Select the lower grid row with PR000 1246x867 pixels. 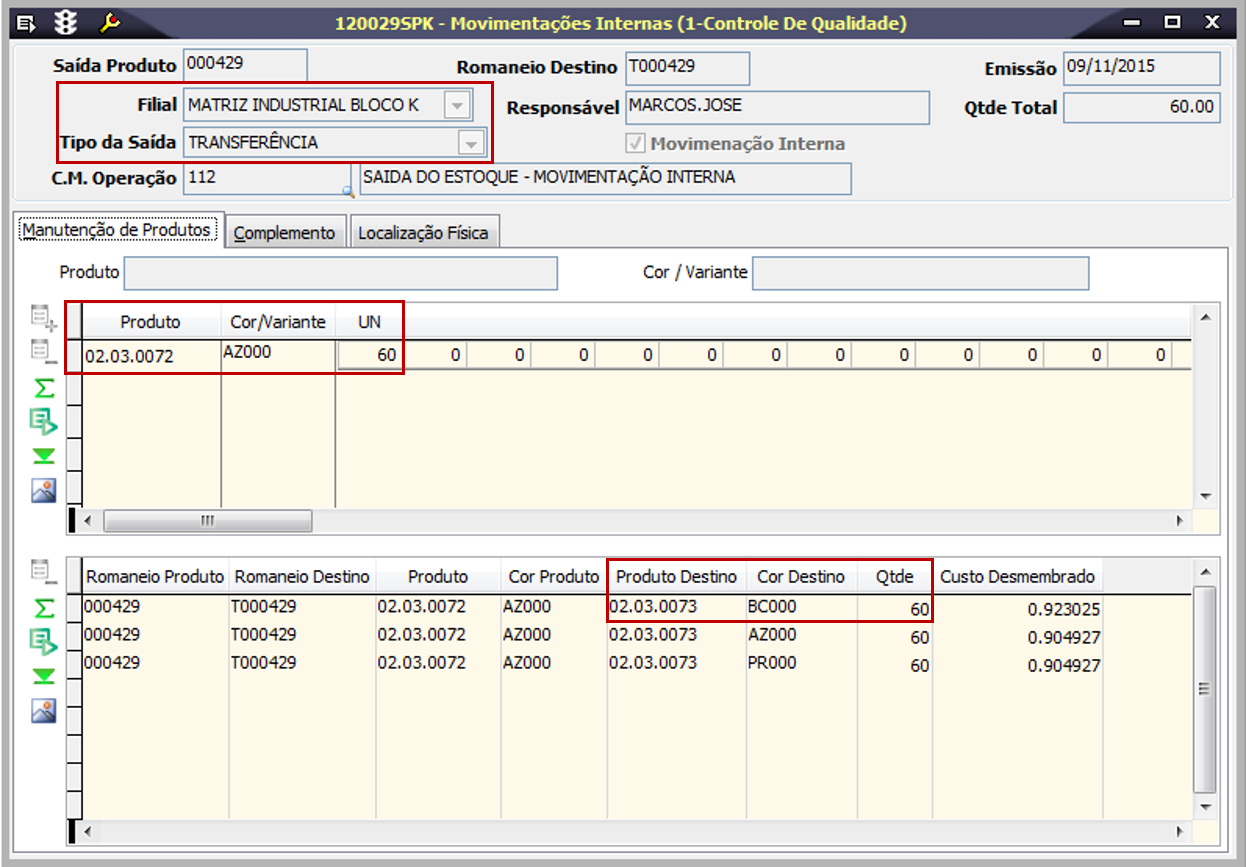tap(771, 663)
